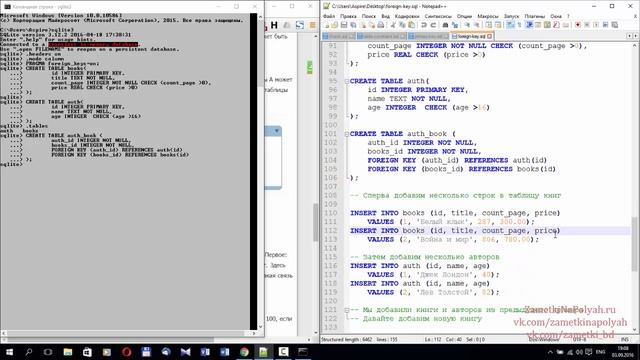Click volume icon in system tray

click(x=579, y=352)
